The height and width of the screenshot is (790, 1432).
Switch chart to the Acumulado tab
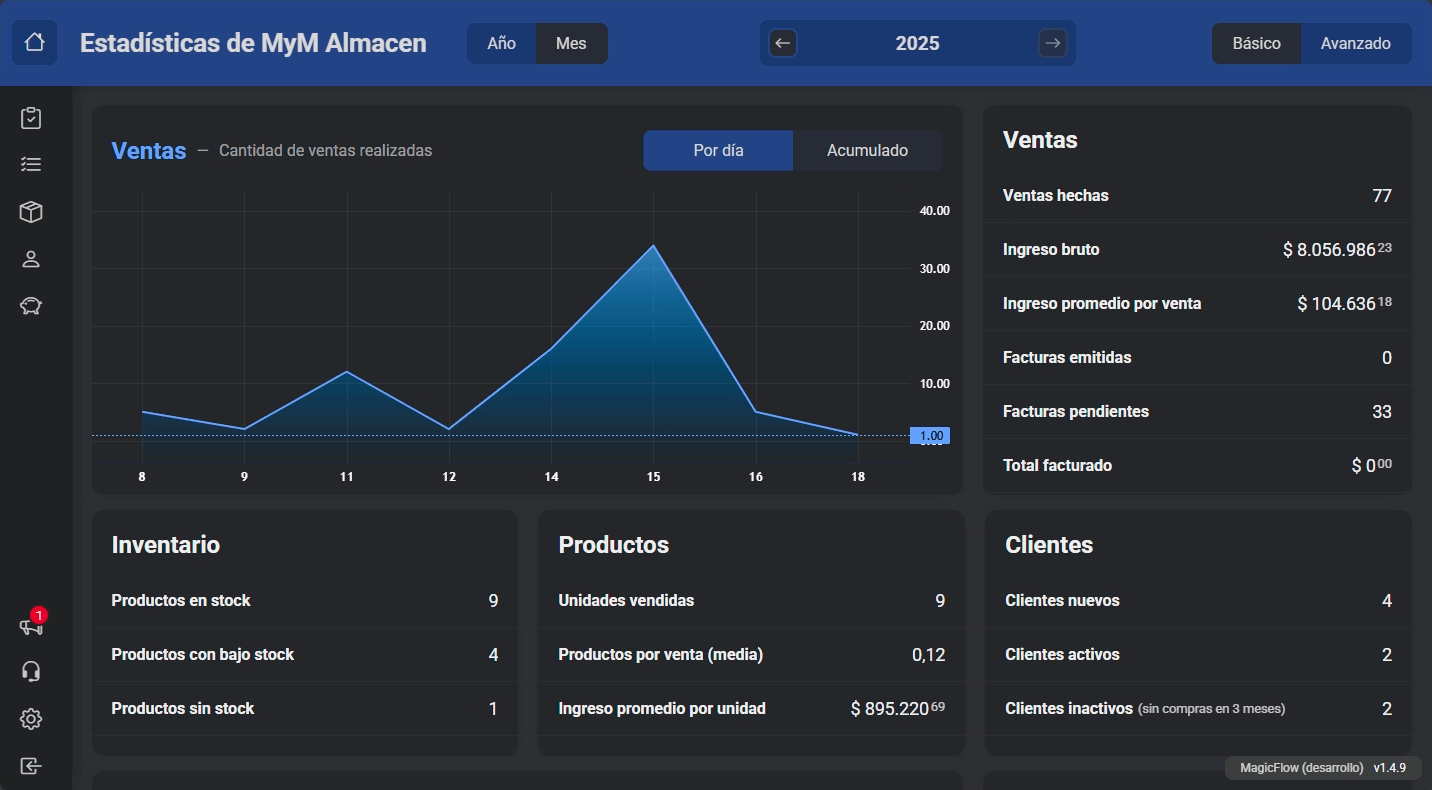tap(867, 151)
